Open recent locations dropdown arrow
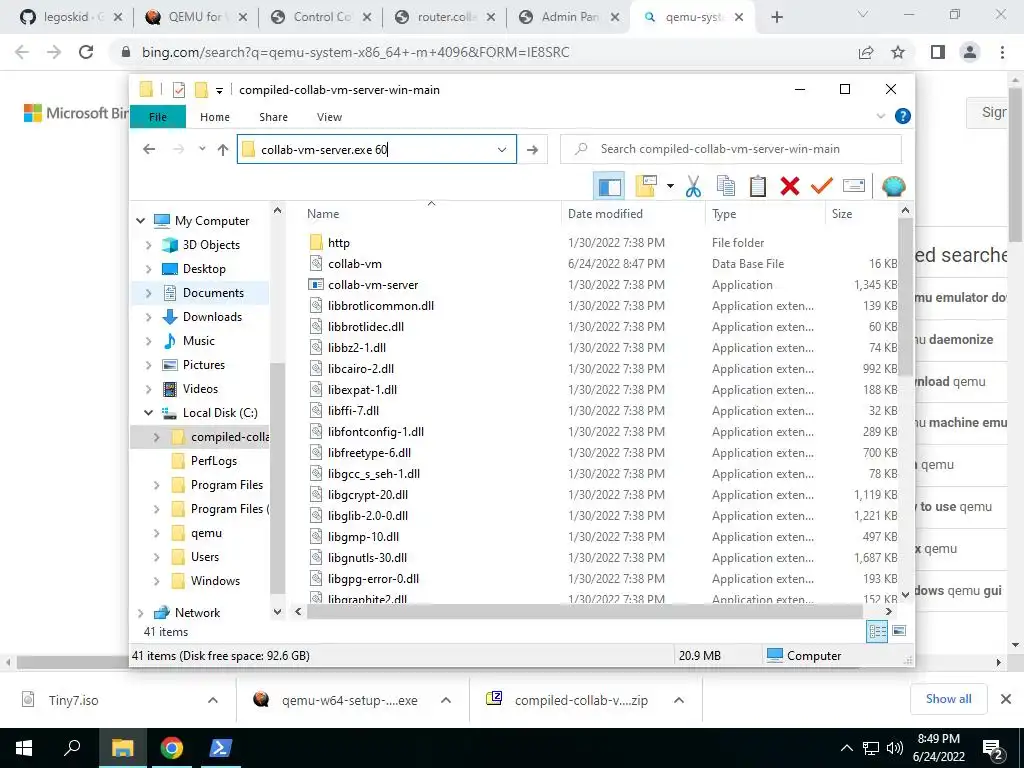This screenshot has height=768, width=1024. 202,150
